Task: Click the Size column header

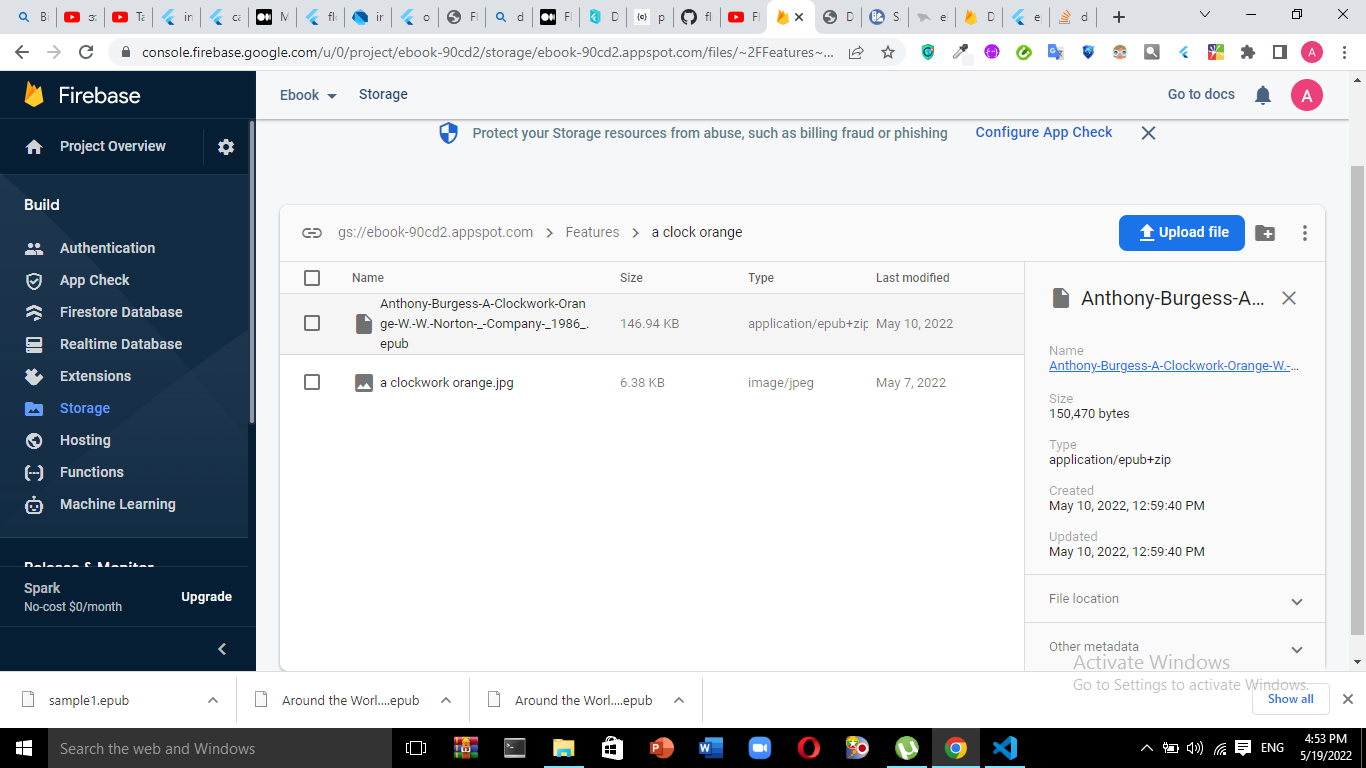Action: coord(631,278)
